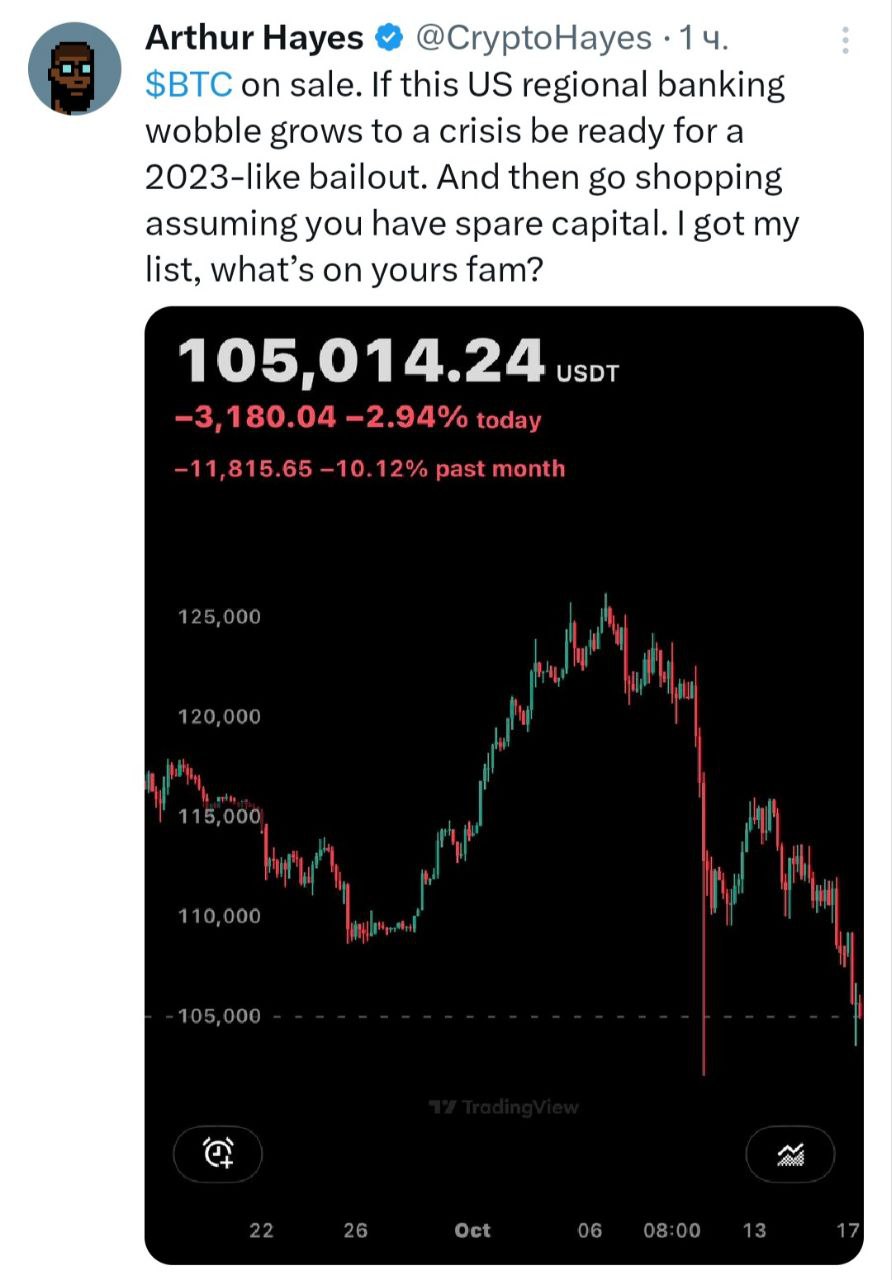Click the today change percentage line
892x1280 pixels.
coord(358,418)
